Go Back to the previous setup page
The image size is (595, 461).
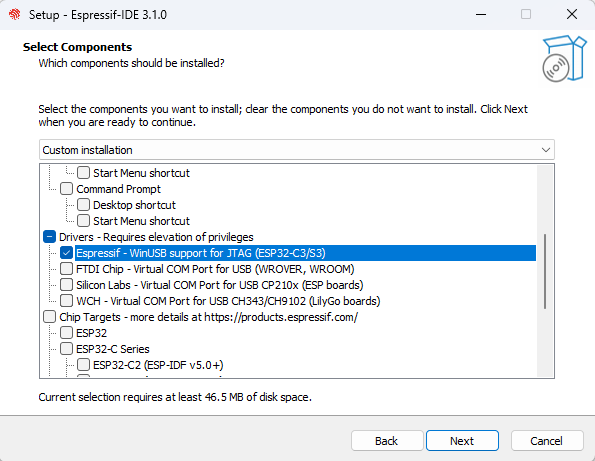coord(387,441)
